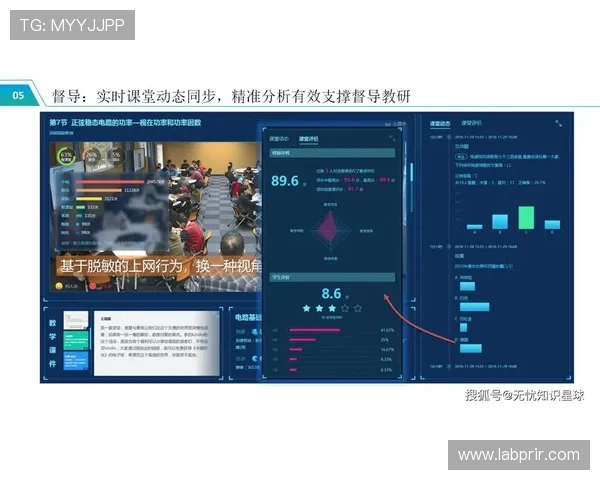Screen dimensions: 600x480
Task: Click the red unhappy face icon
Action: (93, 286)
